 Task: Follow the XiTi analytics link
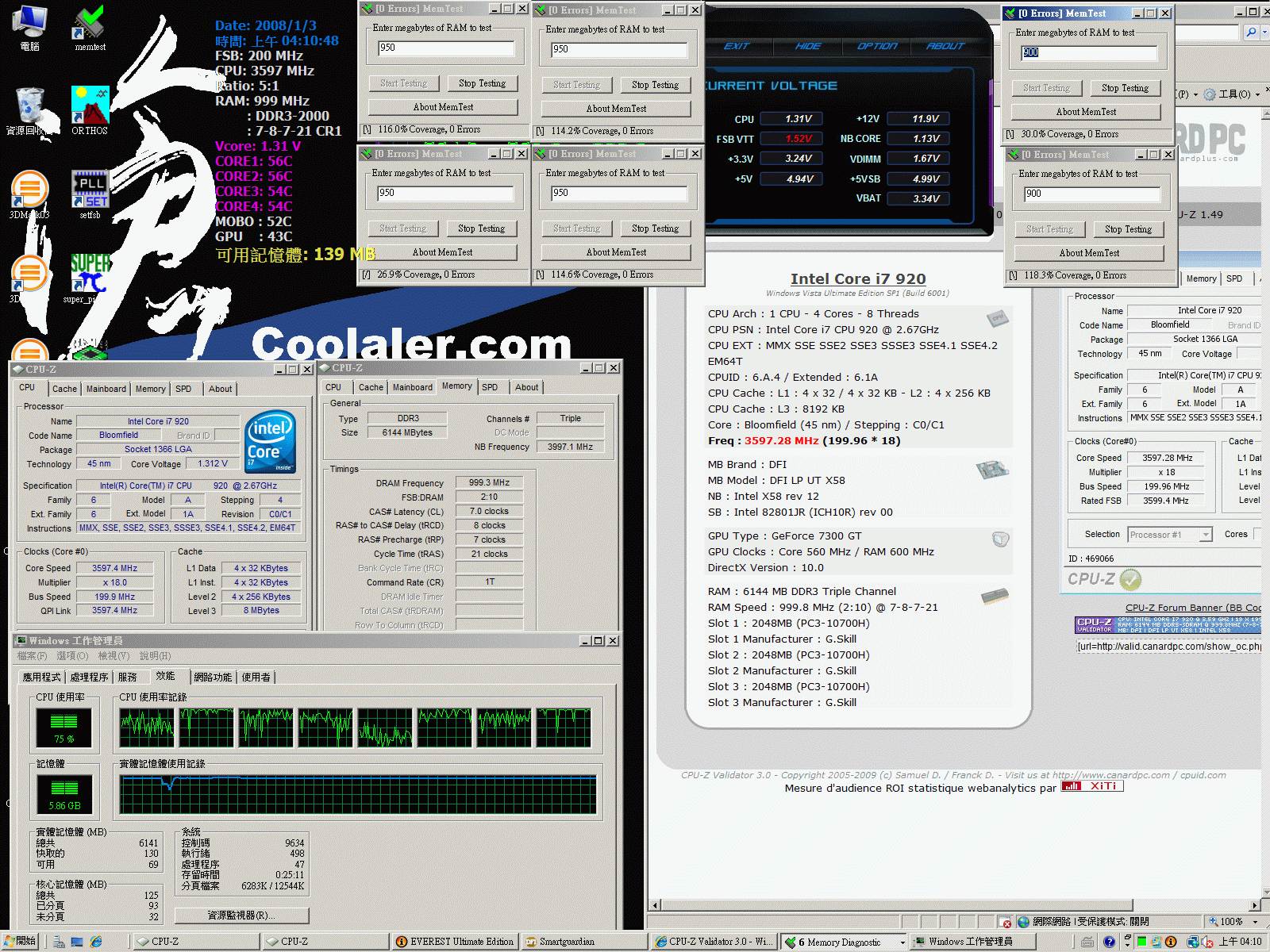(1092, 786)
